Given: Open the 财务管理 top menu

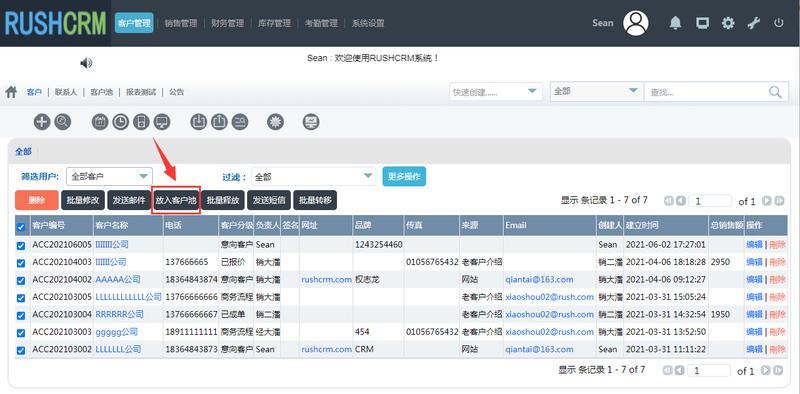Looking at the screenshot, I should pos(228,23).
